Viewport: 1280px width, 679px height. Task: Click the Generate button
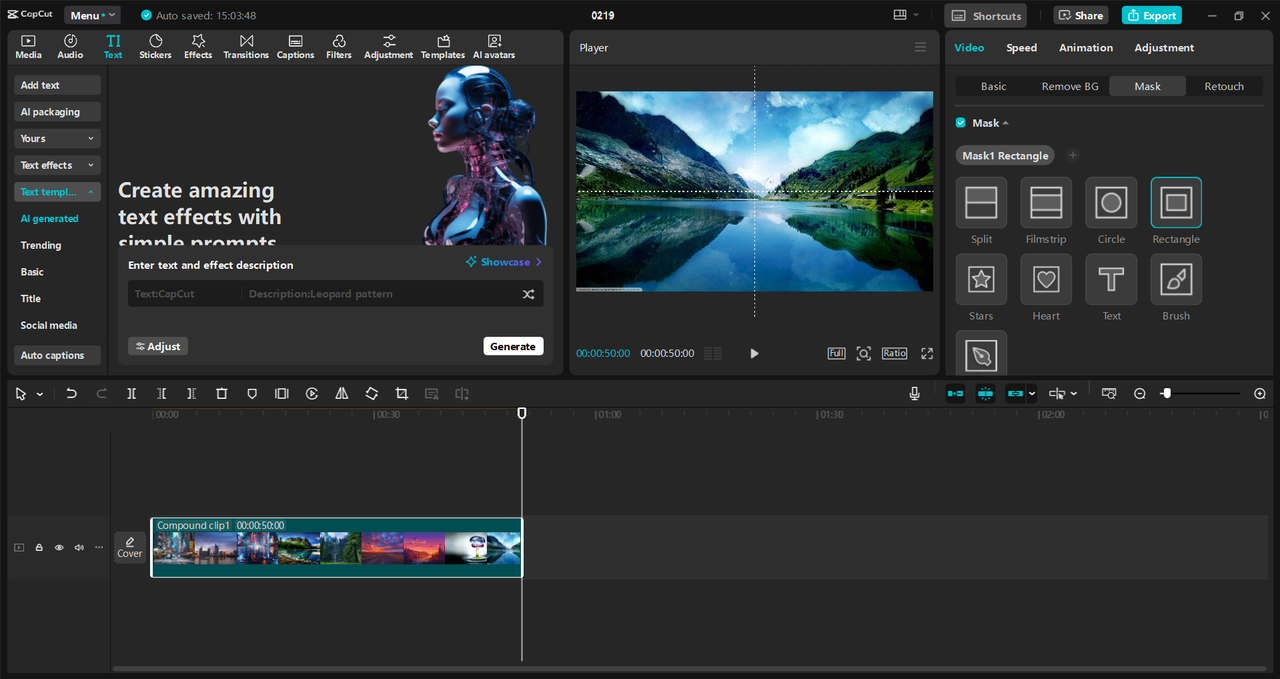(513, 346)
